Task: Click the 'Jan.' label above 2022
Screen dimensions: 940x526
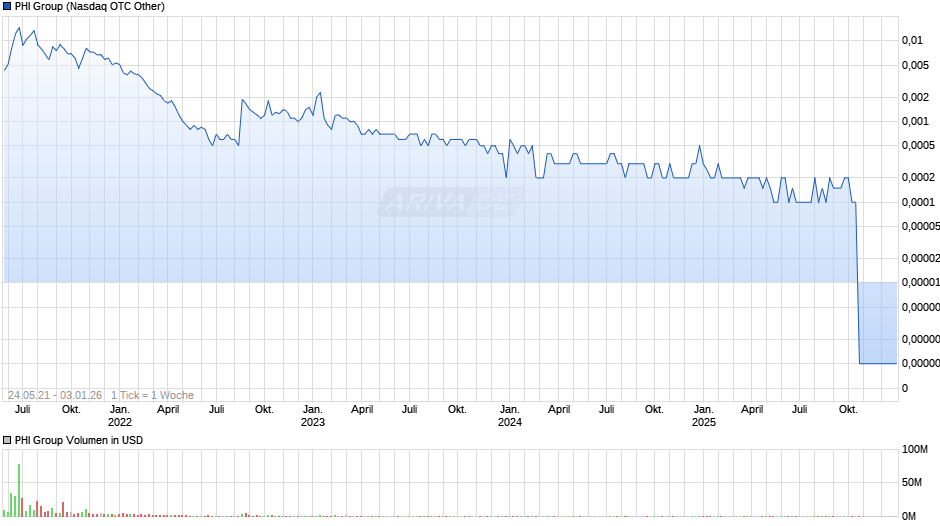Action: click(120, 410)
